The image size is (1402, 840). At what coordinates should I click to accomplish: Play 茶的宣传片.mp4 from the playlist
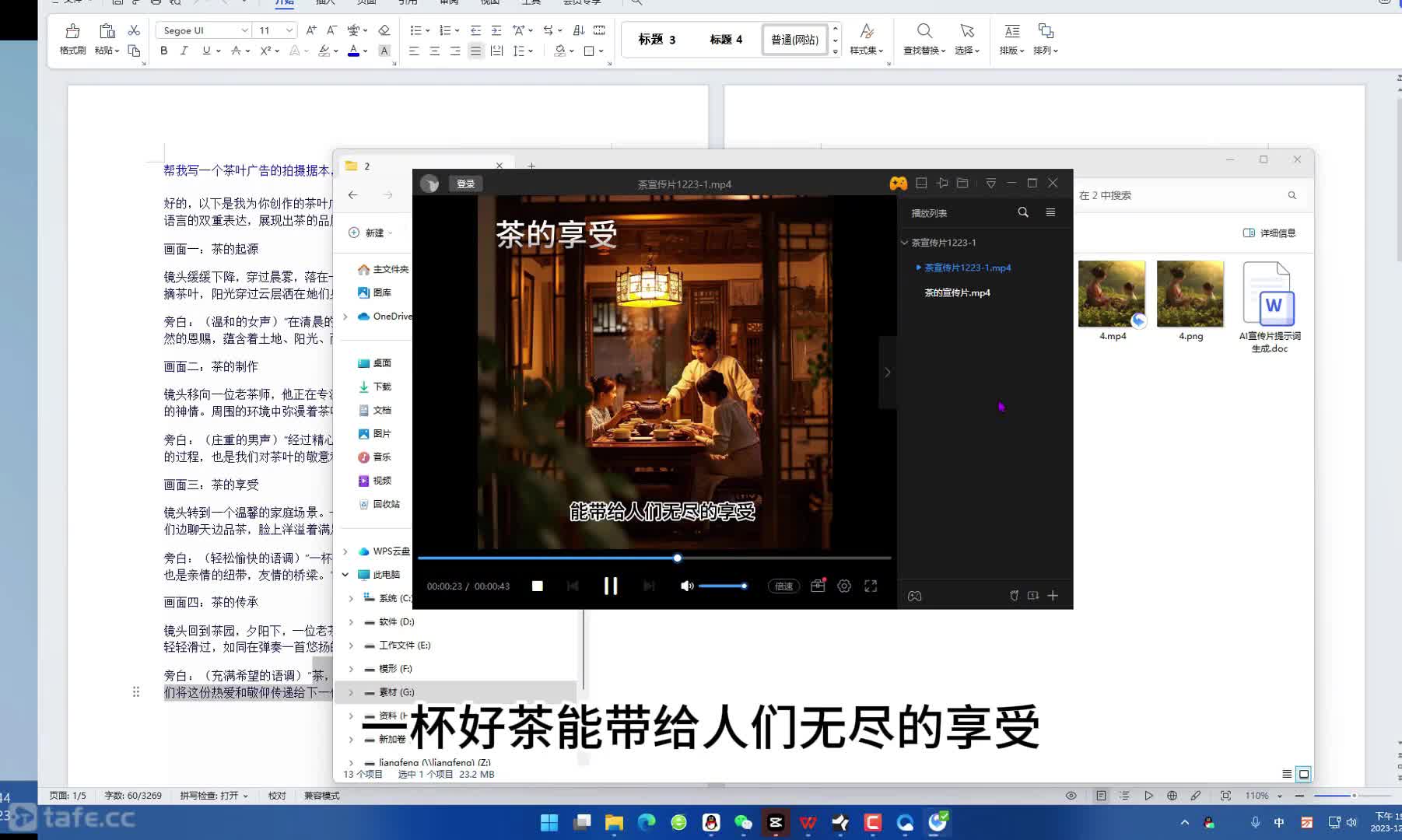tap(957, 293)
